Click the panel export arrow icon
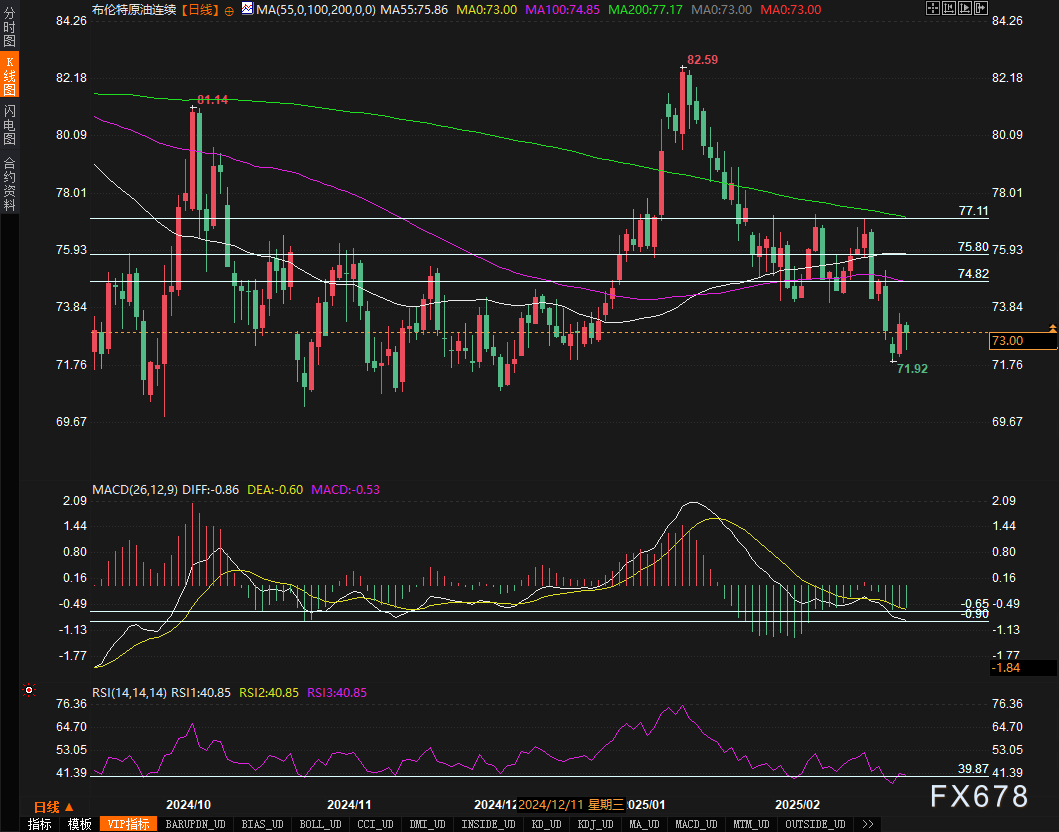Image resolution: width=1059 pixels, height=832 pixels. [x=981, y=8]
